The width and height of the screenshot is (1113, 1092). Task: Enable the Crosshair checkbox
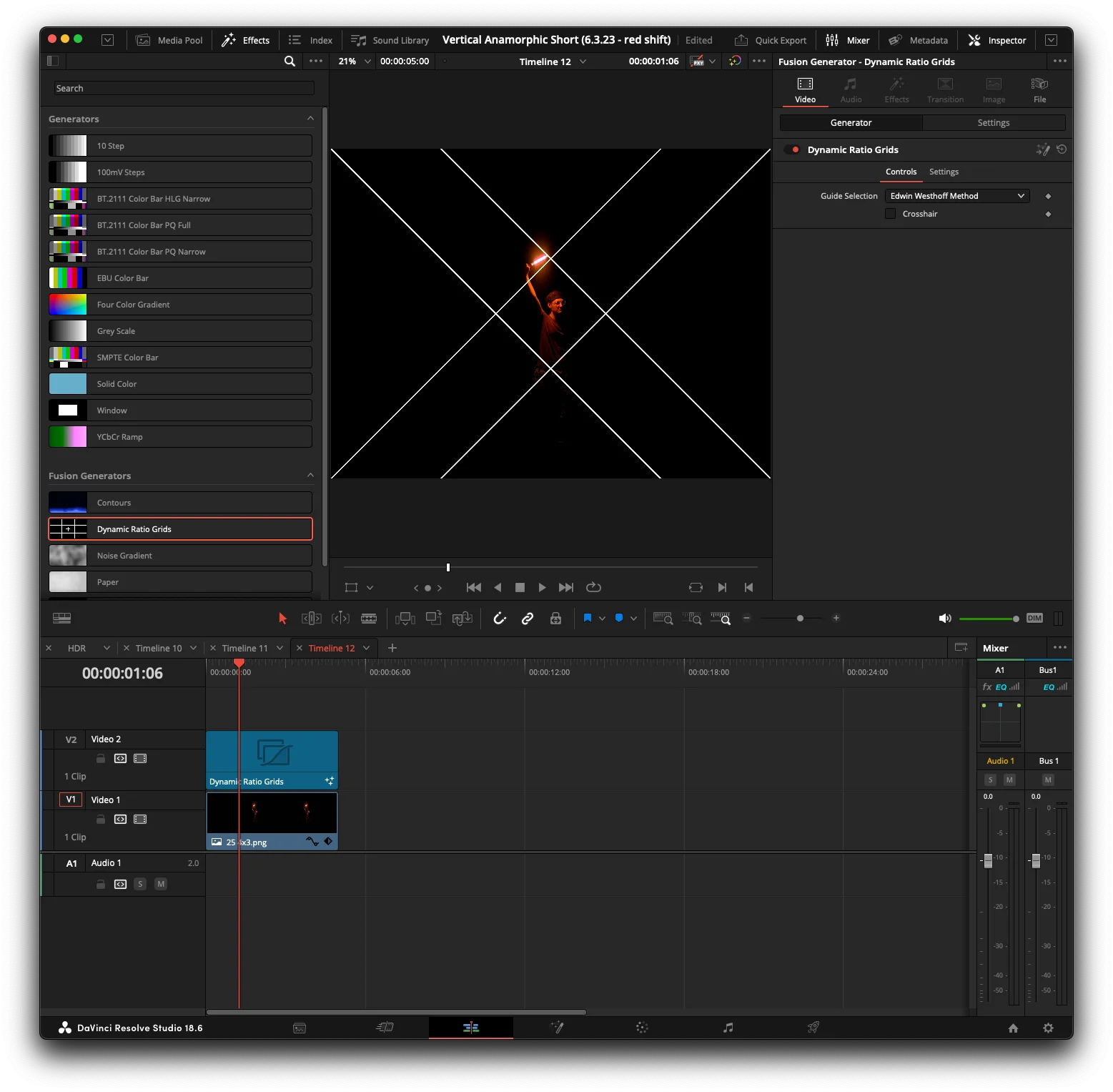(890, 214)
